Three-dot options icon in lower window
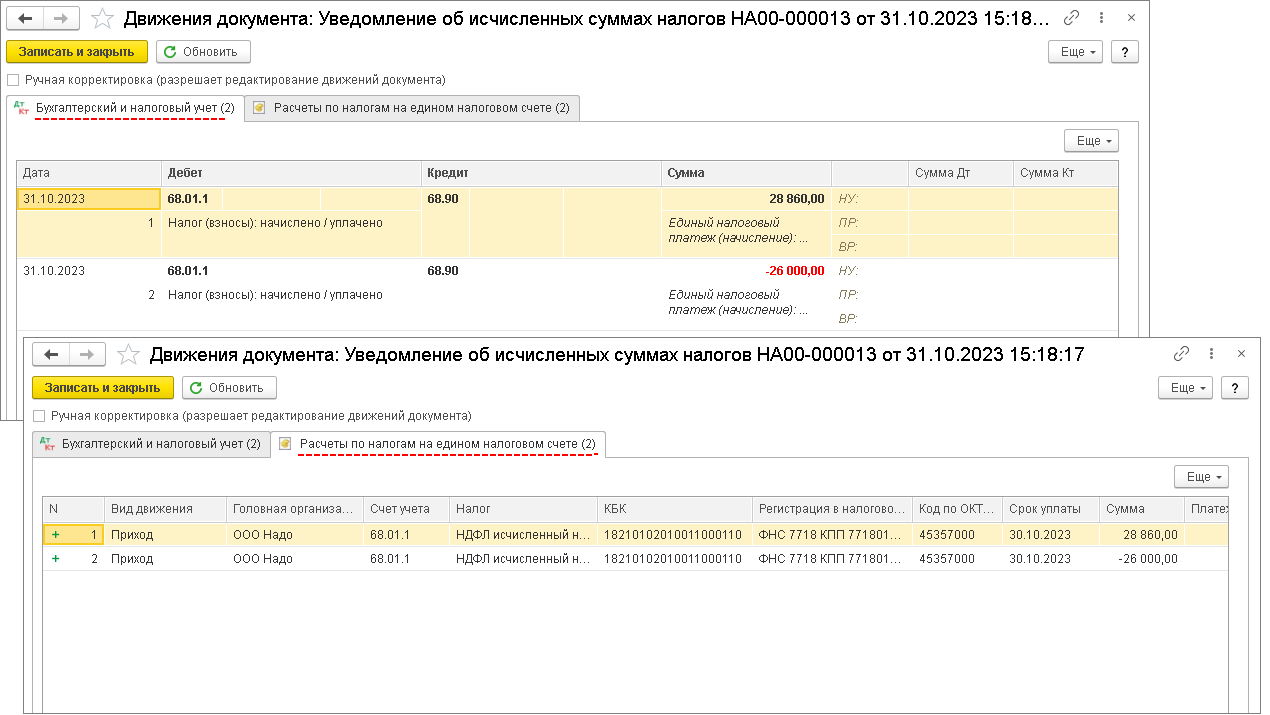The image size is (1270, 715). (1211, 354)
